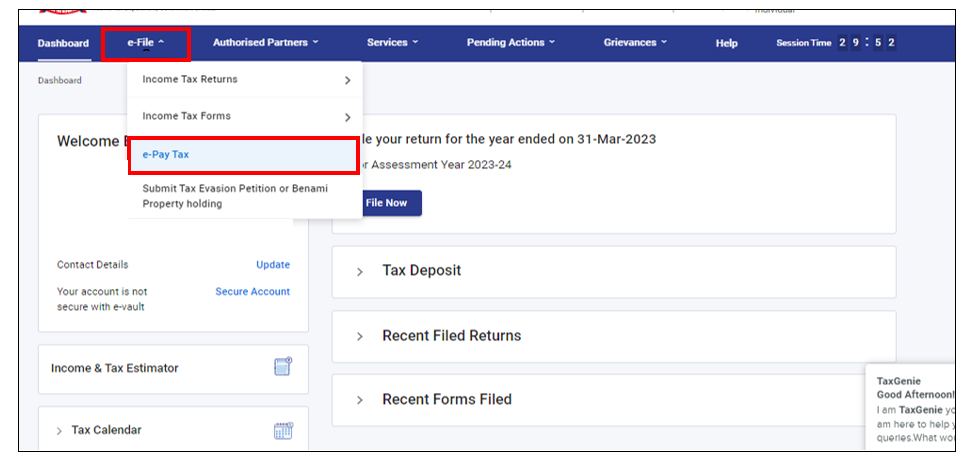This screenshot has width=970, height=467.
Task: Open the Pending Actions dropdown
Action: [x=510, y=43]
